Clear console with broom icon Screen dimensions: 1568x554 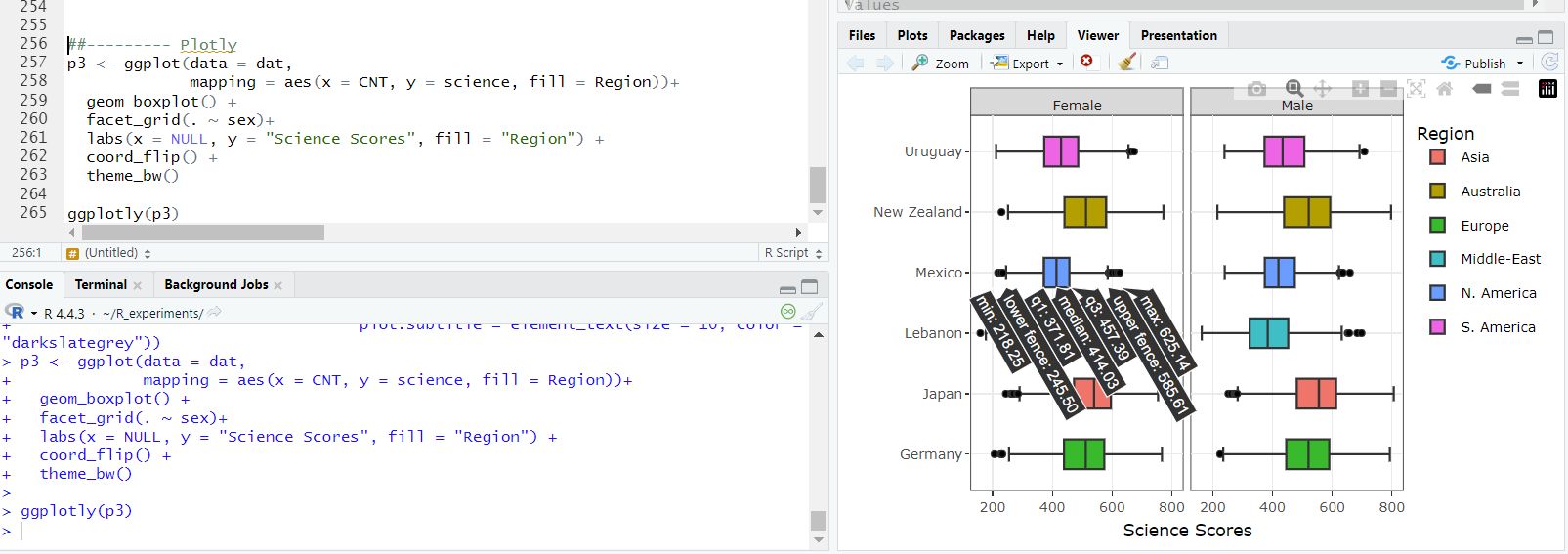(811, 312)
